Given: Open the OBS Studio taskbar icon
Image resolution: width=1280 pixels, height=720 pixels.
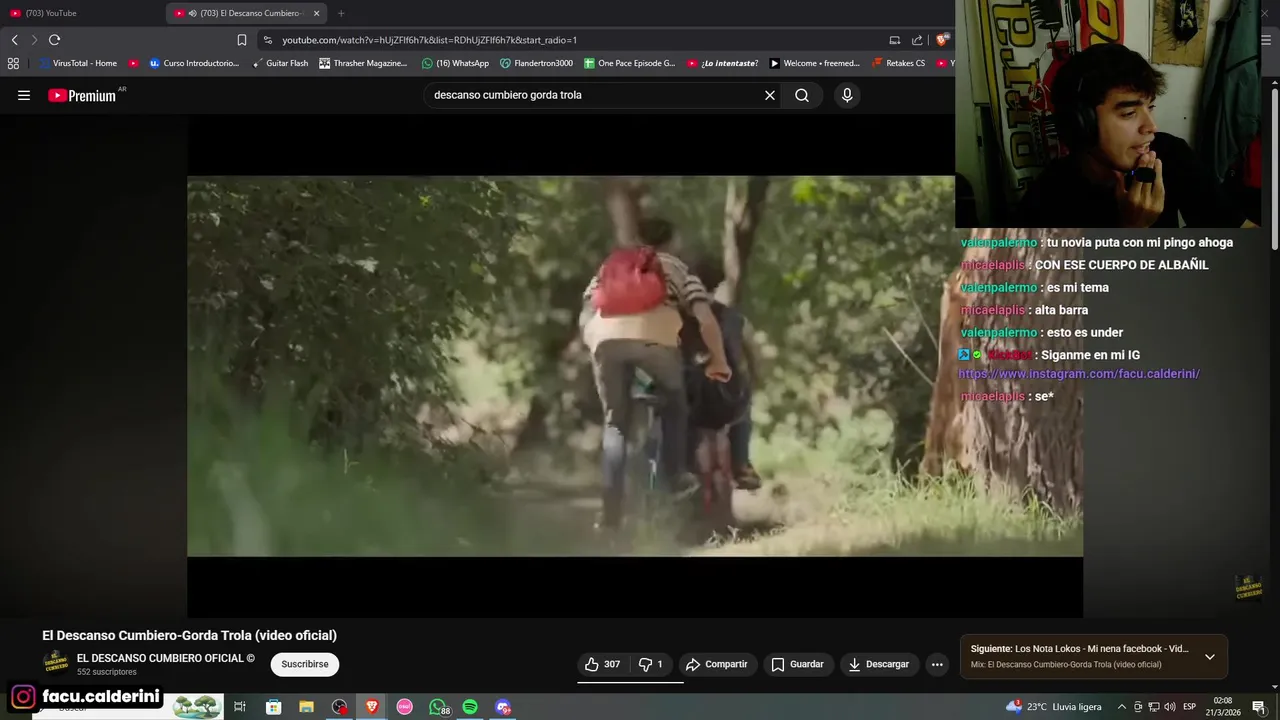Looking at the screenshot, I should [339, 707].
